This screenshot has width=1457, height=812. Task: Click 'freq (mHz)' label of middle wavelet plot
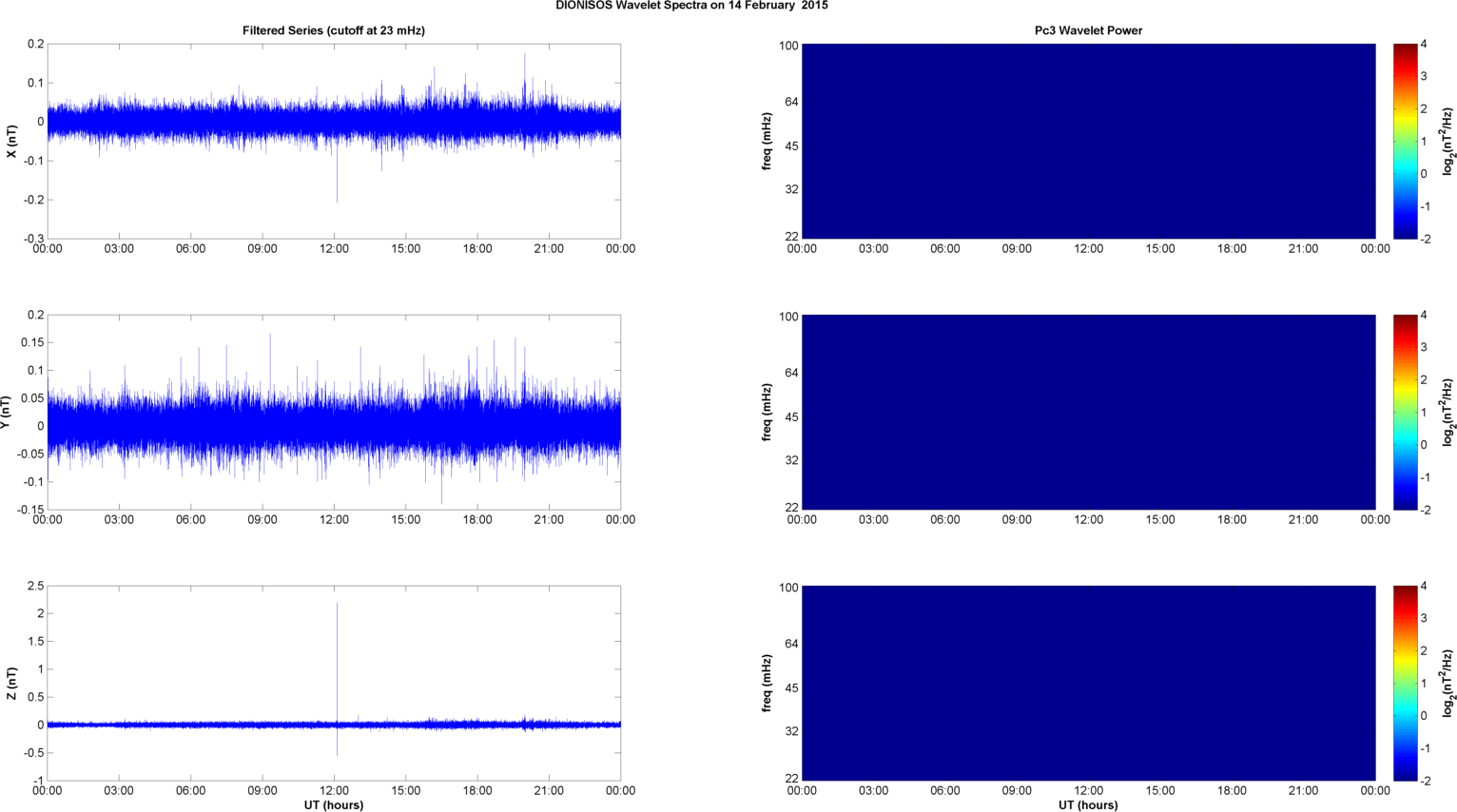coord(767,413)
